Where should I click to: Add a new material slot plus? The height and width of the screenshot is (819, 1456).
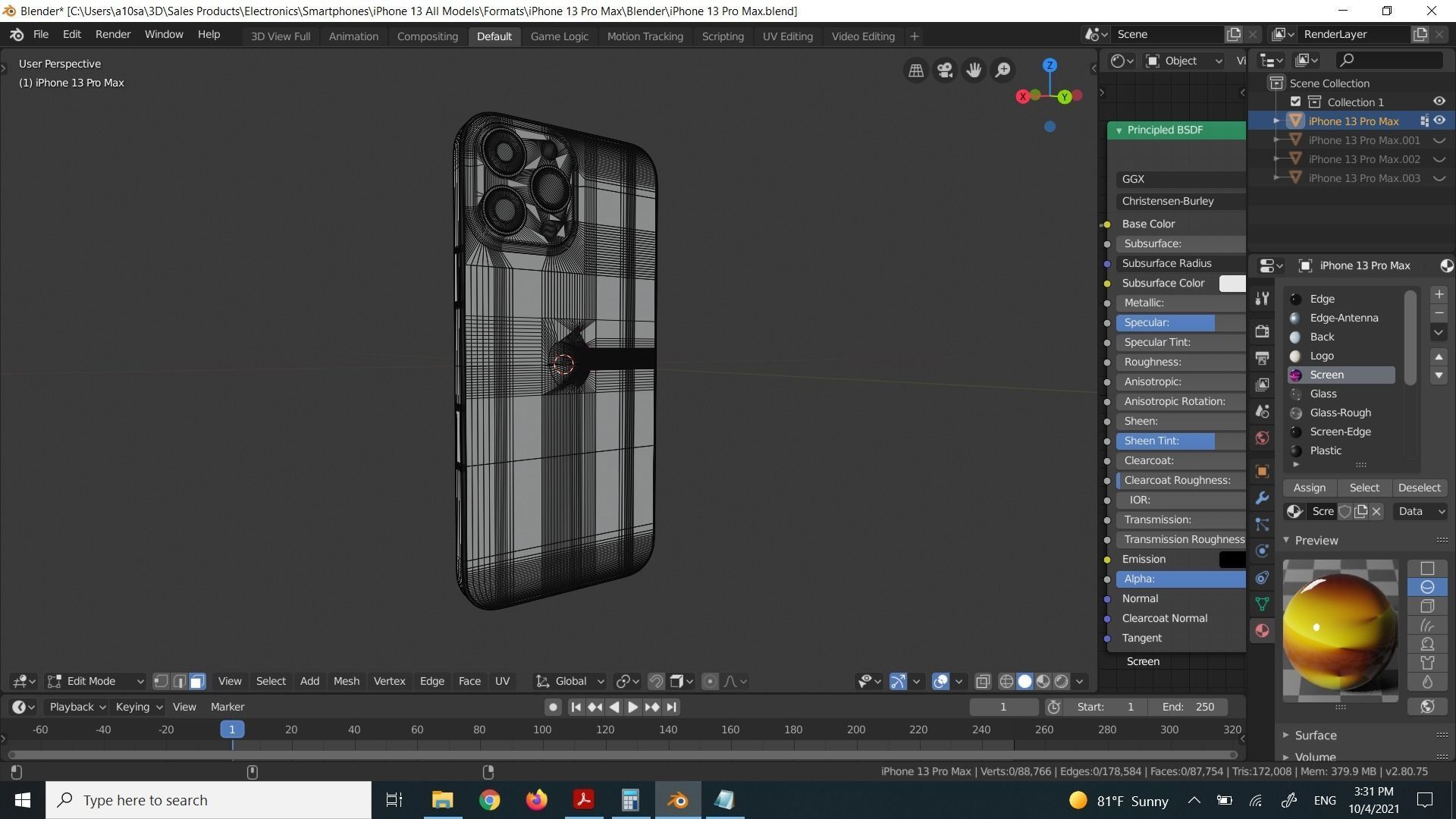(x=1439, y=294)
